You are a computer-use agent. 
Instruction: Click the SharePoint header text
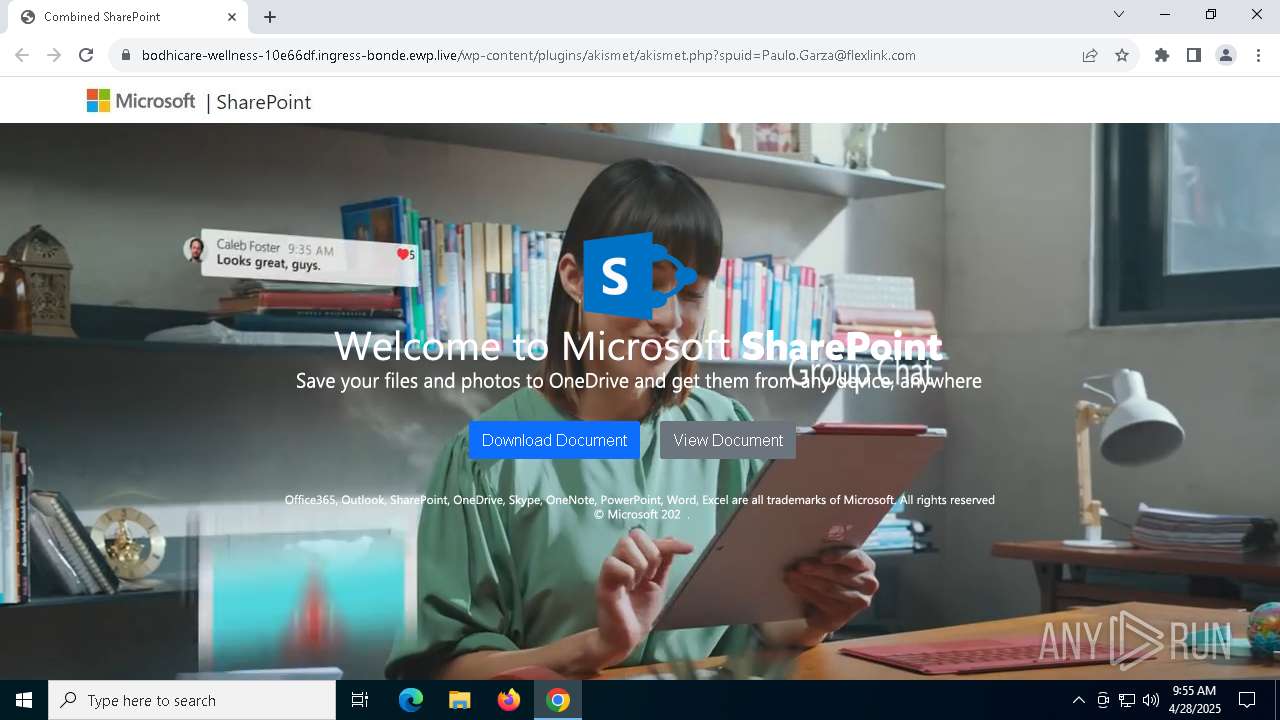click(264, 102)
